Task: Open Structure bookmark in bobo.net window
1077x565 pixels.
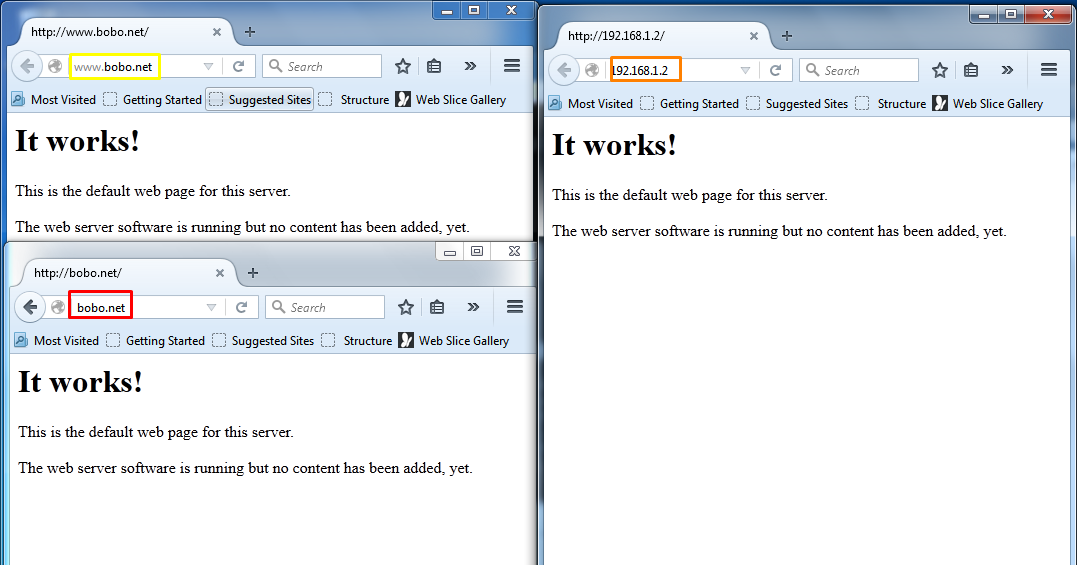Action: click(356, 341)
